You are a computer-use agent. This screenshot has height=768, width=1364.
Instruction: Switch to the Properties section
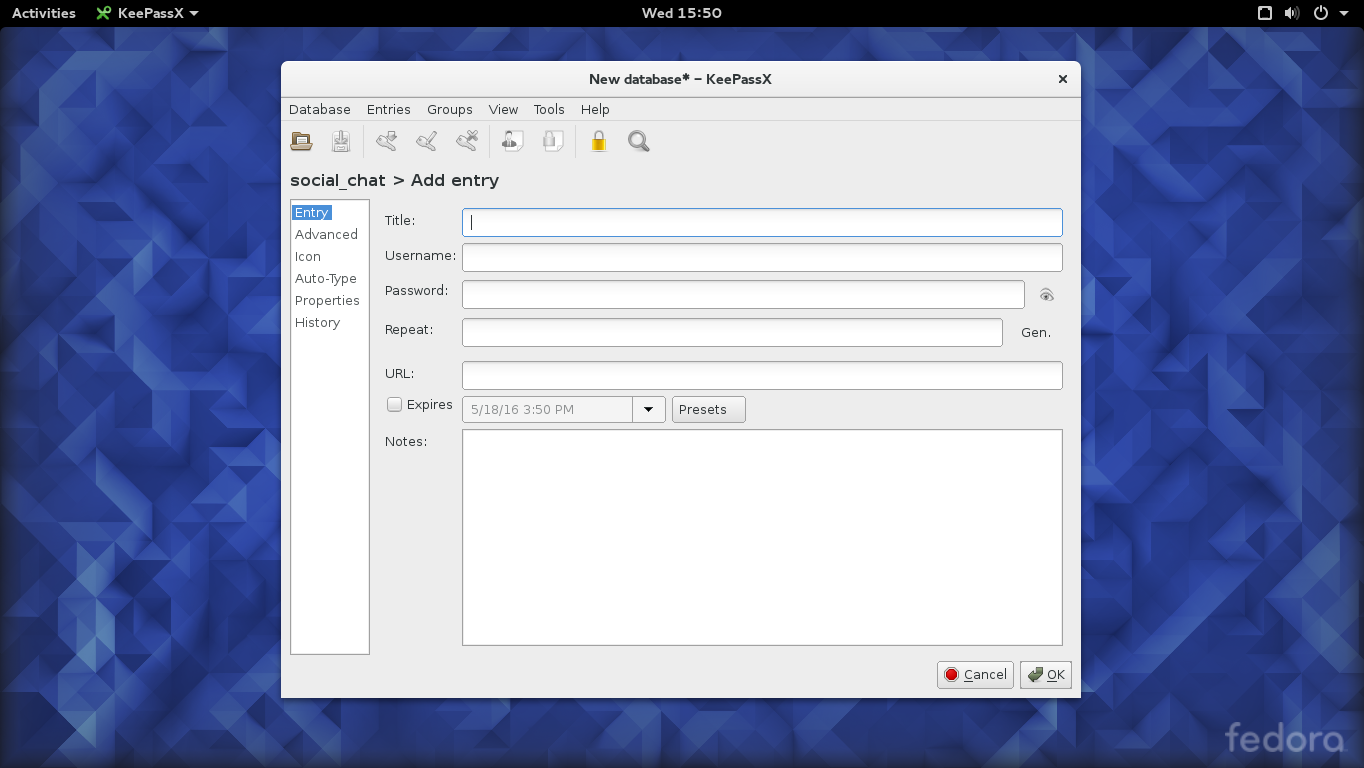click(327, 301)
